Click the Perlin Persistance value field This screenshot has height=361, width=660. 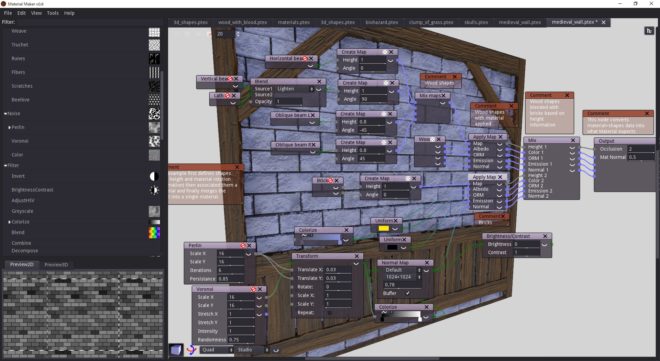(x=231, y=279)
